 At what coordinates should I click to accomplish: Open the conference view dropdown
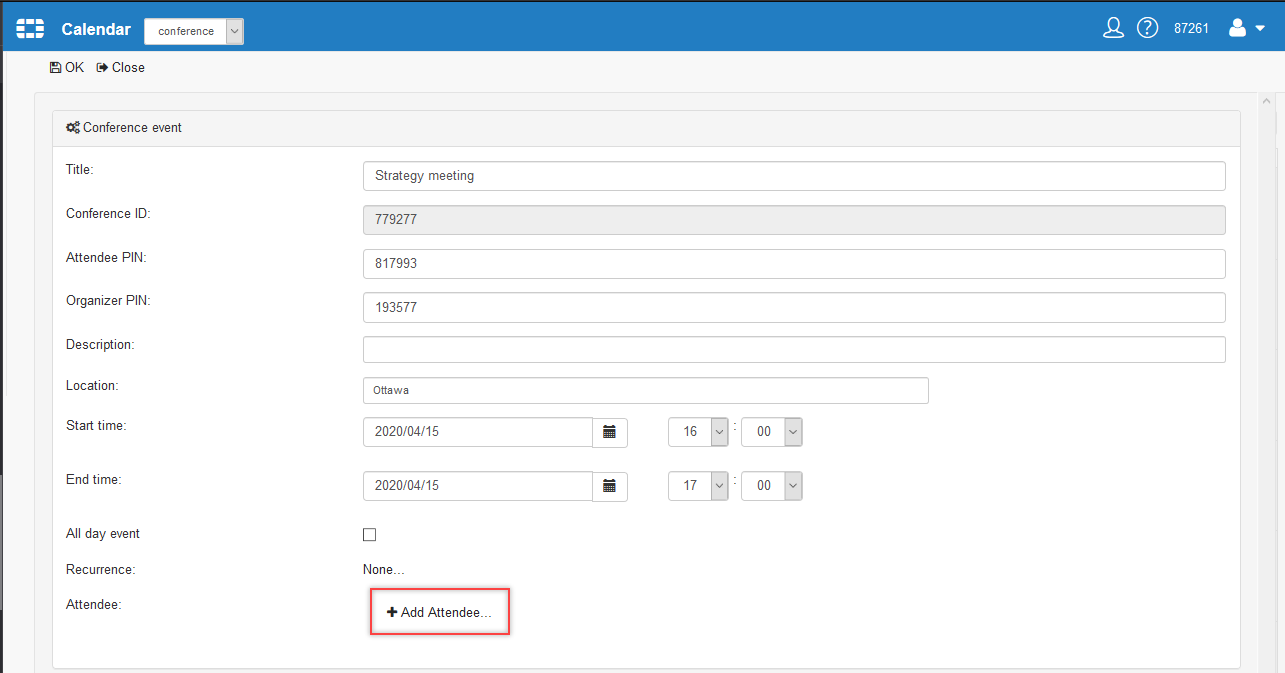click(x=194, y=31)
